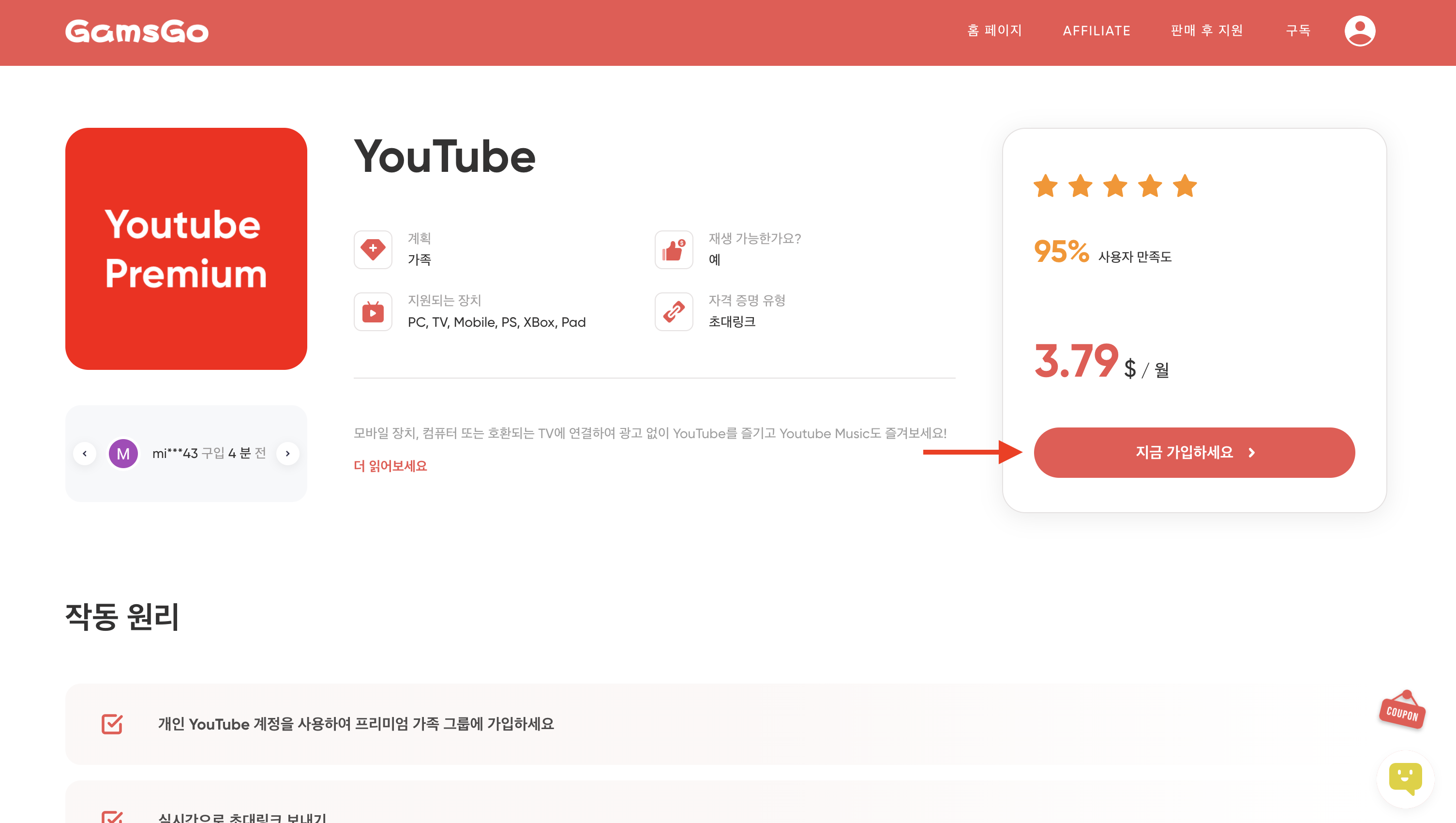Screen dimensions: 1456x823
Task: Click the 초대링크 credential type value
Action: pos(732,322)
